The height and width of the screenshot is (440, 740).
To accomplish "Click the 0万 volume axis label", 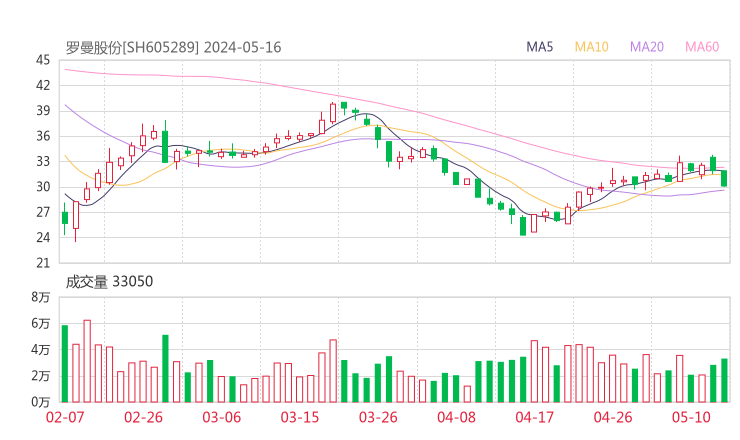I will coord(41,402).
